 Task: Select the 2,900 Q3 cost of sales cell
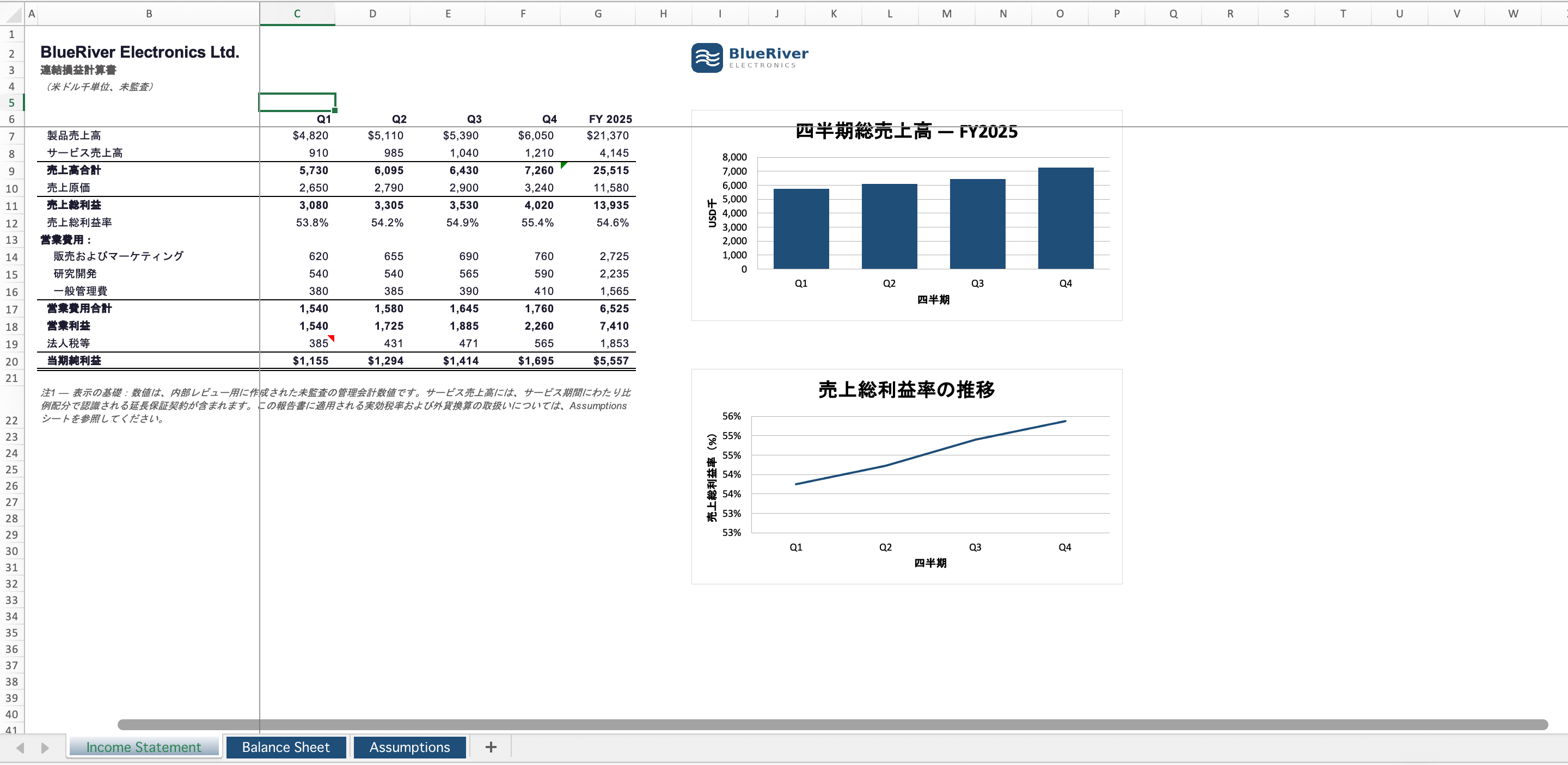(448, 188)
